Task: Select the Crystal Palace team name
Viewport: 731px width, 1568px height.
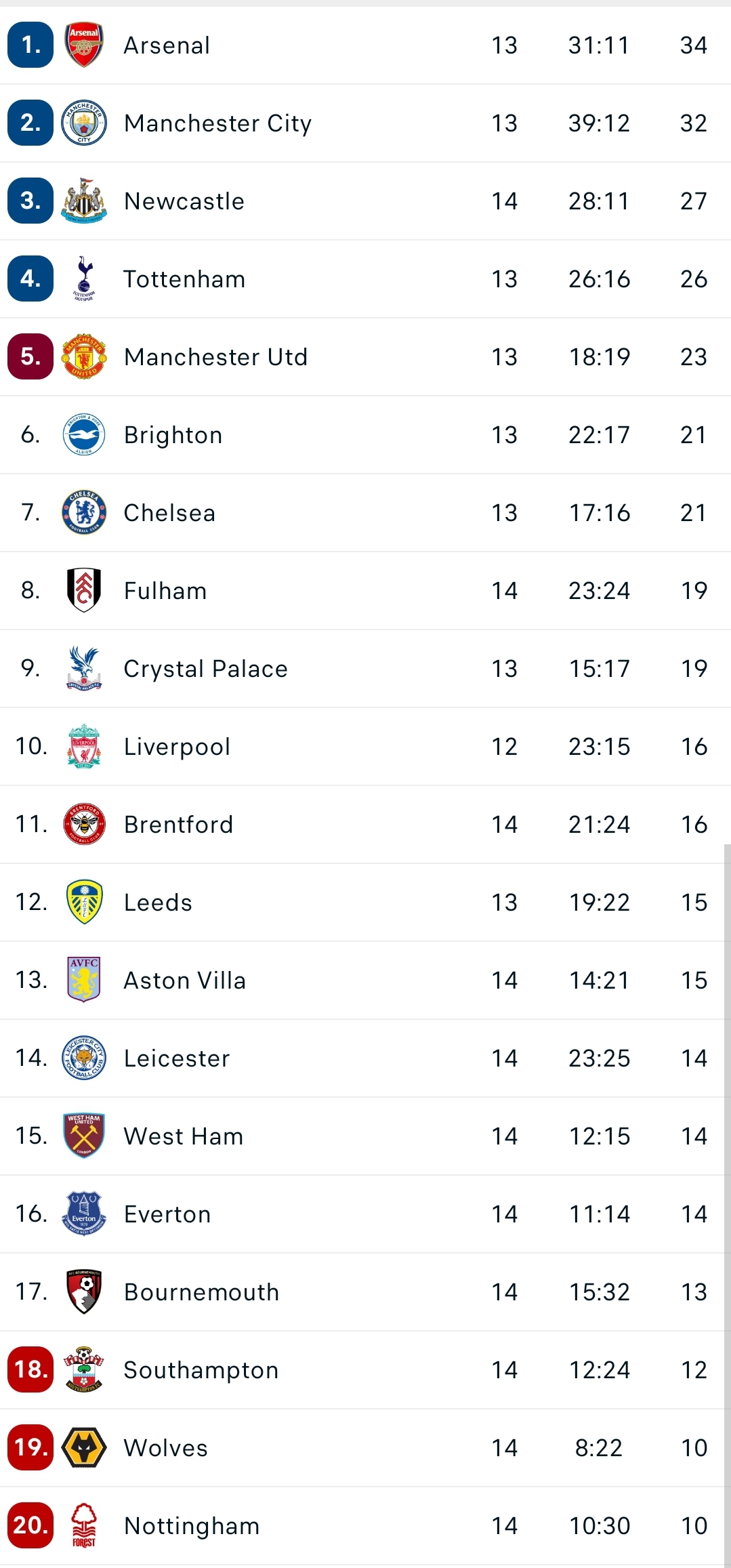Action: click(206, 668)
